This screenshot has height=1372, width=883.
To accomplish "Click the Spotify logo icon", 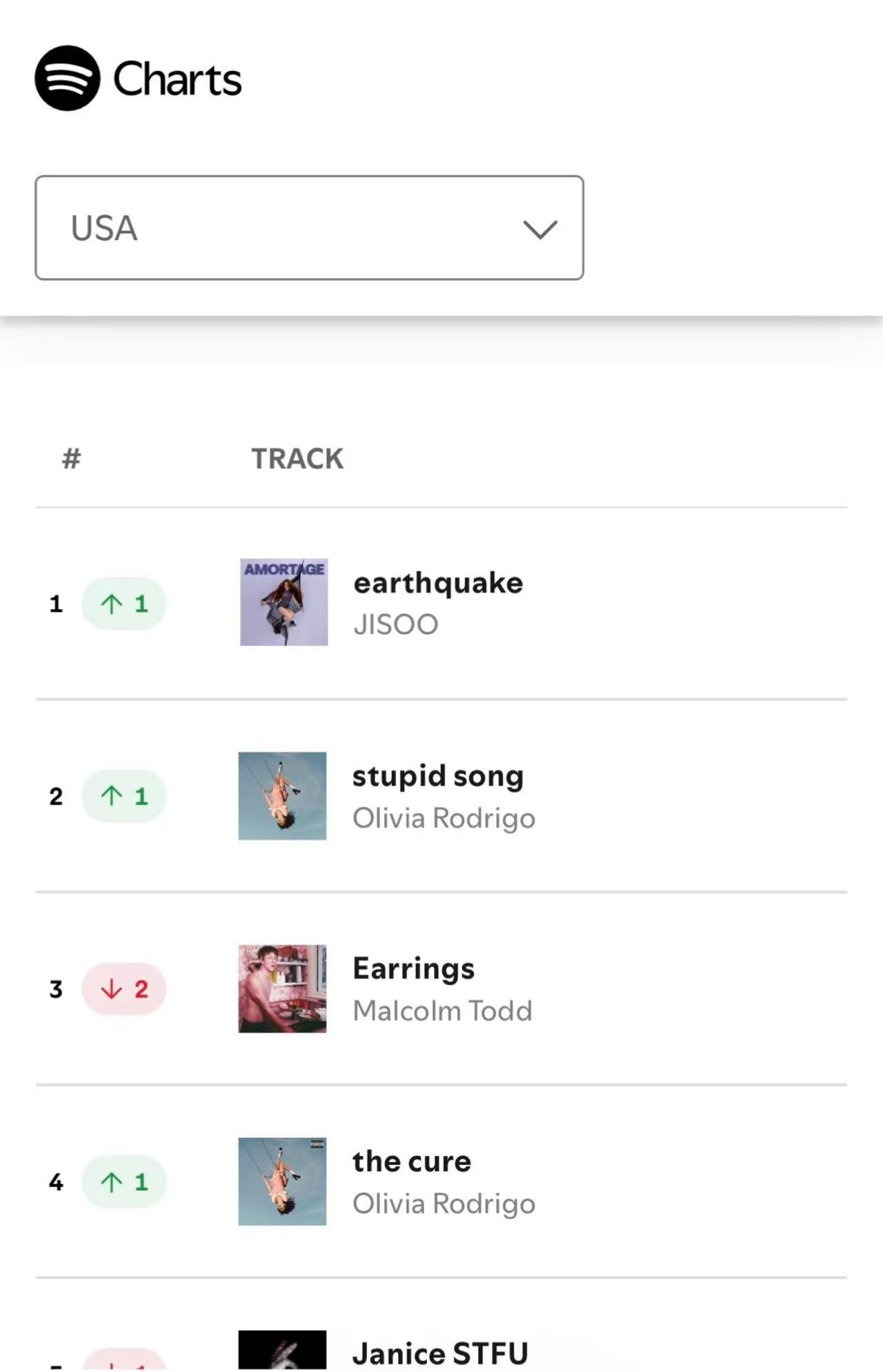I will point(68,78).
